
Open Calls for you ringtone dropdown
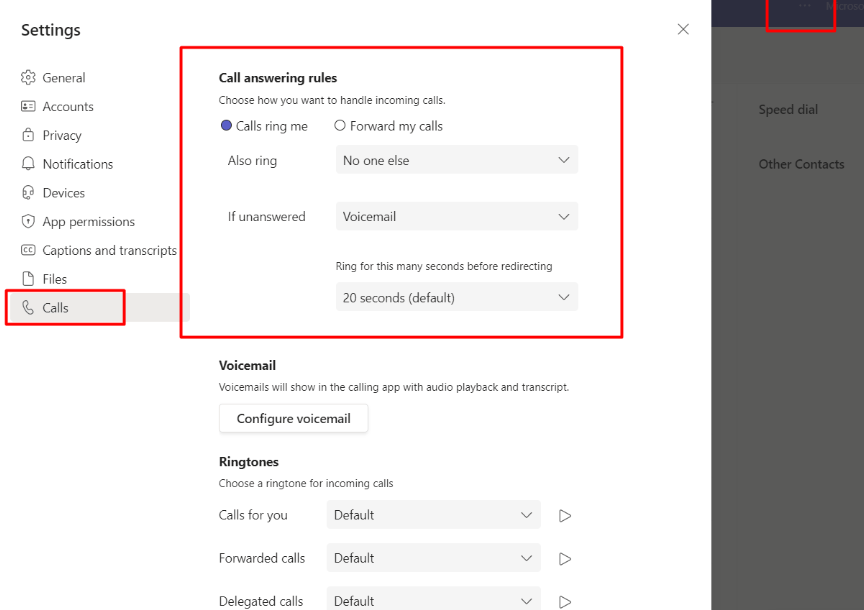pos(434,515)
